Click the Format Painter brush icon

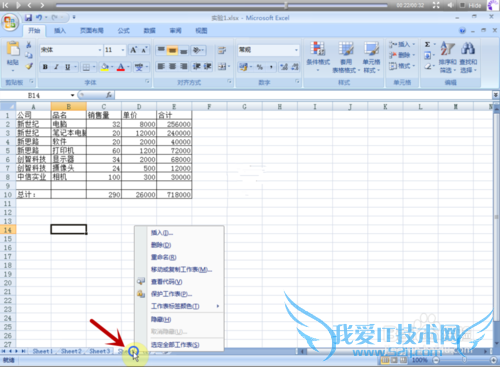[29, 66]
